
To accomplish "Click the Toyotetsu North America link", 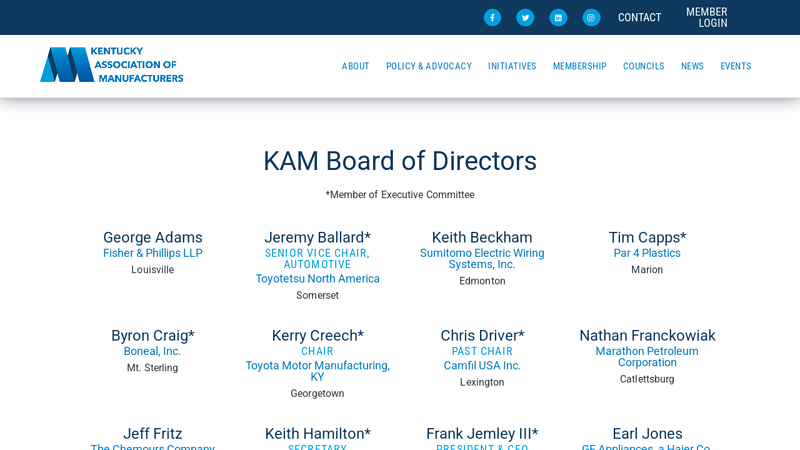I will click(317, 279).
